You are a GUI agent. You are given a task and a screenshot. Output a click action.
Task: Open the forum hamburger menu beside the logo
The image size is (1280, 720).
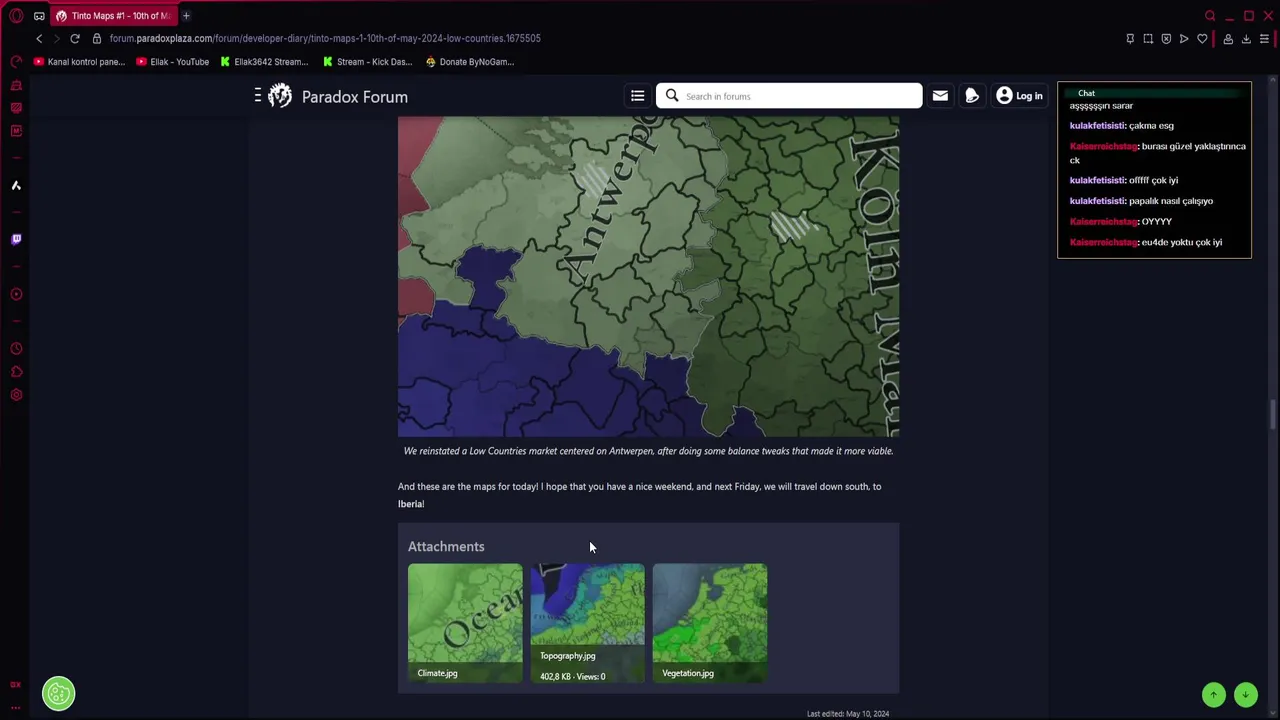point(258,95)
